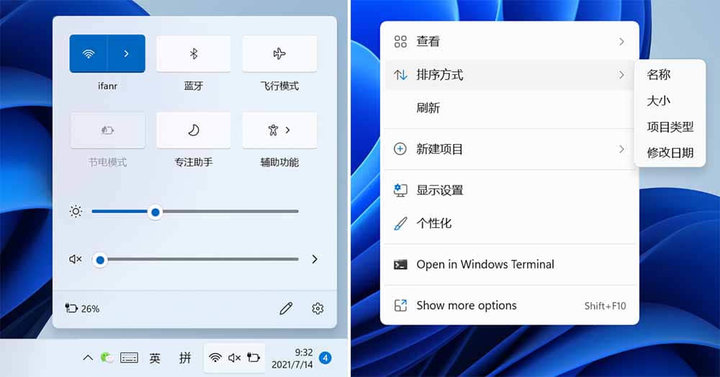
Task: Open notification badge showing 4
Action: pos(325,358)
